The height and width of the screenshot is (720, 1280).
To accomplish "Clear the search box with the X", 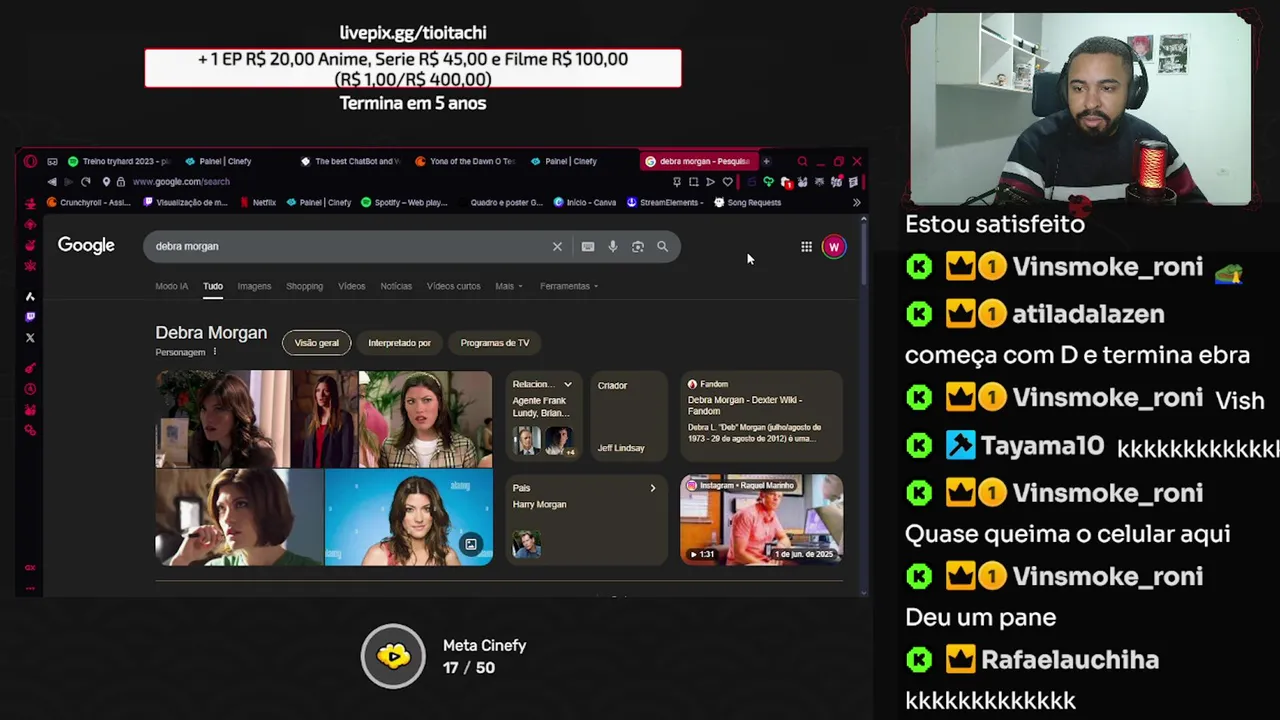I will coord(557,246).
